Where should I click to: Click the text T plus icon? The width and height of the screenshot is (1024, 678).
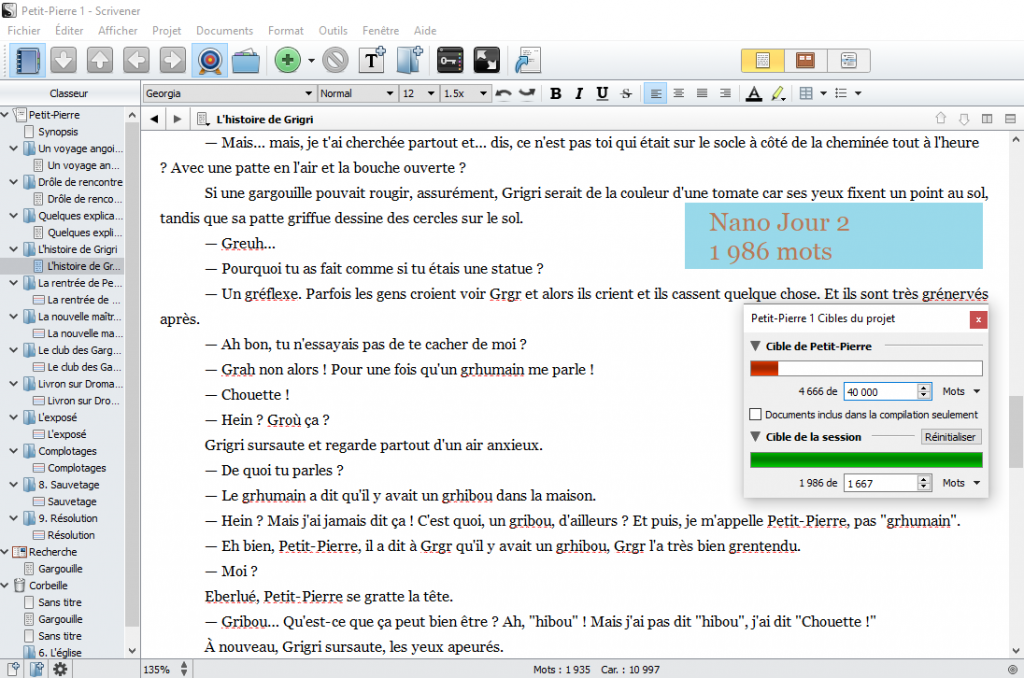point(372,61)
